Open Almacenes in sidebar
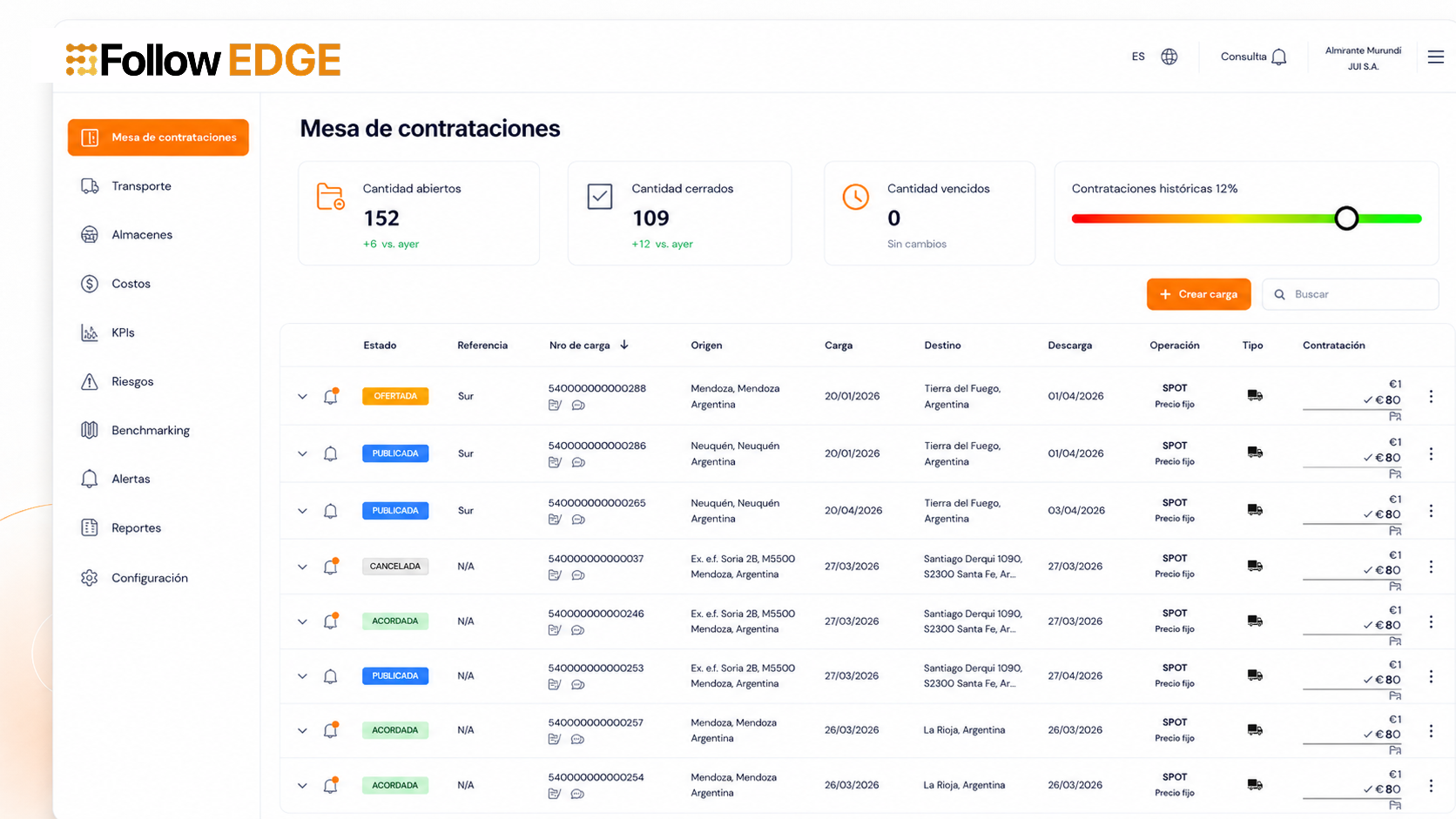 coord(127,235)
